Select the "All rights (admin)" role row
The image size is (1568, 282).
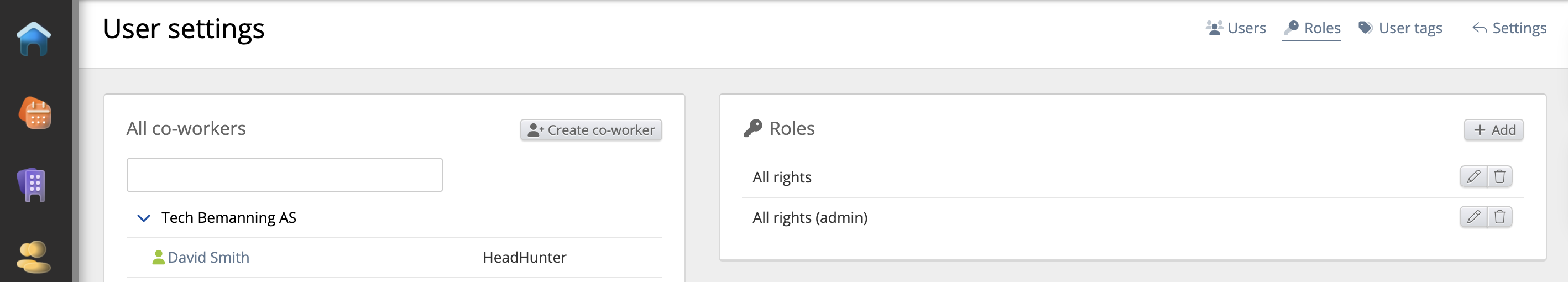809,217
